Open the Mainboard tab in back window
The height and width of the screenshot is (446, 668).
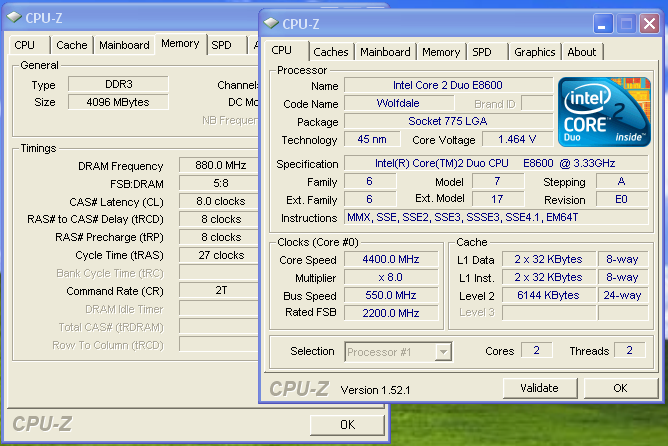point(124,45)
